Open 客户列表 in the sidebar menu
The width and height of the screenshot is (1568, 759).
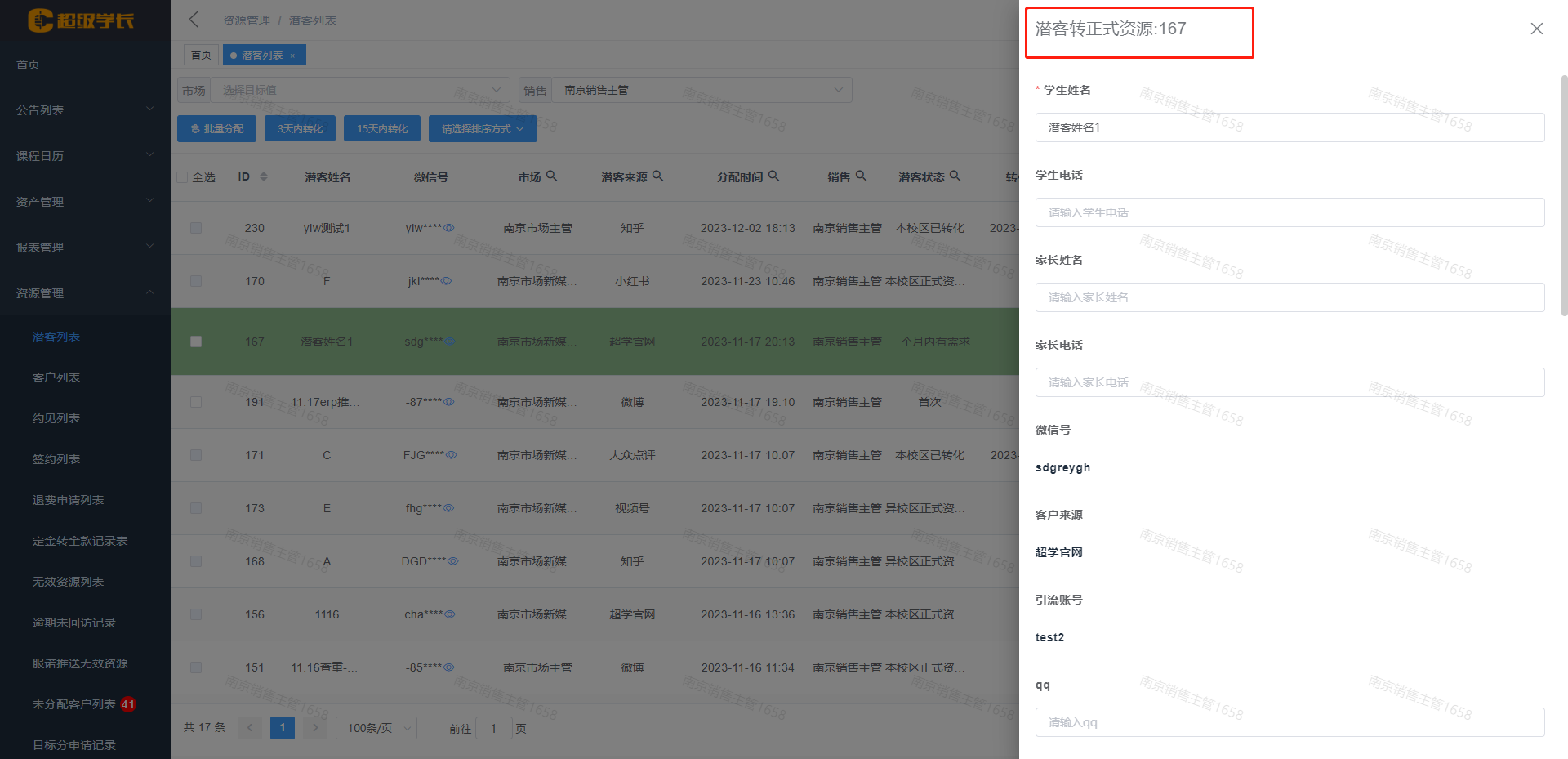click(56, 377)
